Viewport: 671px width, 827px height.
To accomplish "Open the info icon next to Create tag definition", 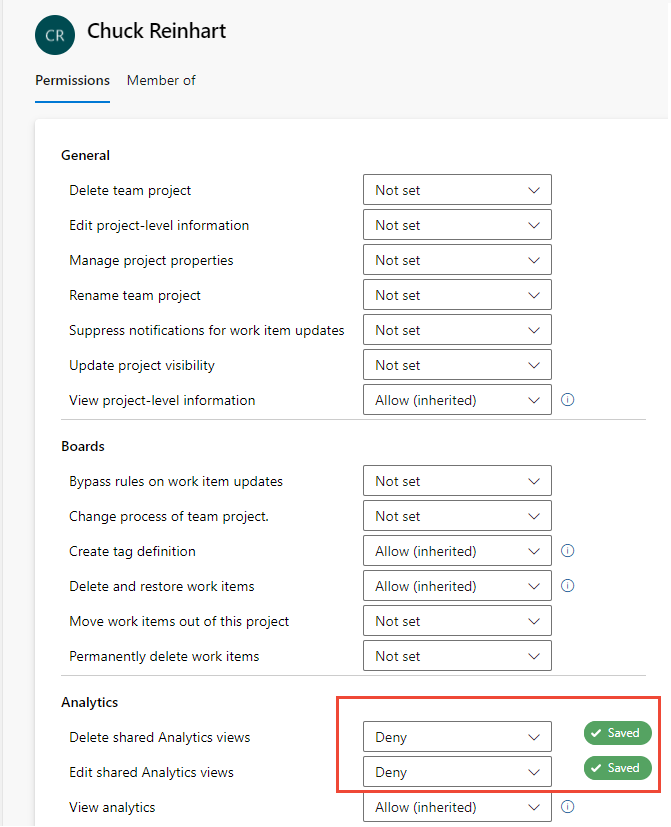I will tap(567, 551).
